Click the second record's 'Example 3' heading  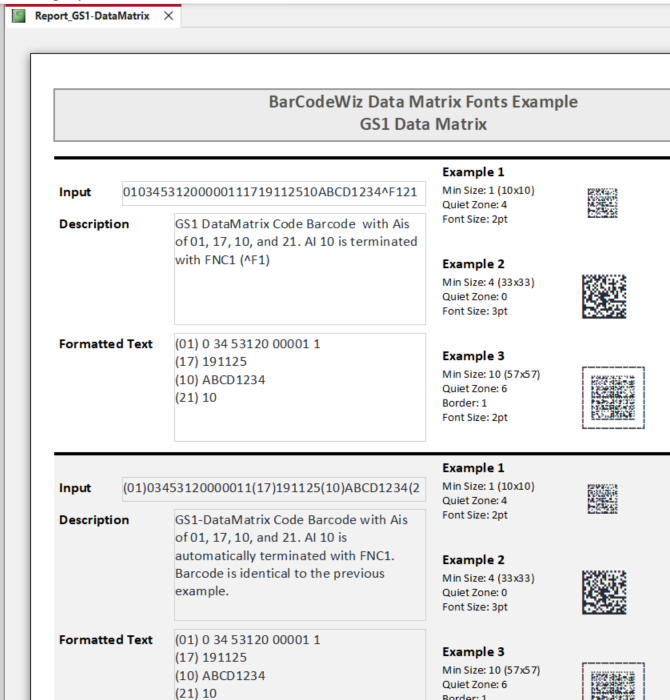[x=473, y=652]
